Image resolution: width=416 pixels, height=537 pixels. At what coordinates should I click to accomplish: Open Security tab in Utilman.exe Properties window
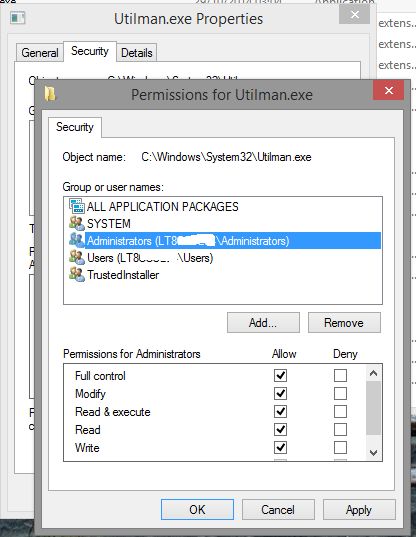90,51
